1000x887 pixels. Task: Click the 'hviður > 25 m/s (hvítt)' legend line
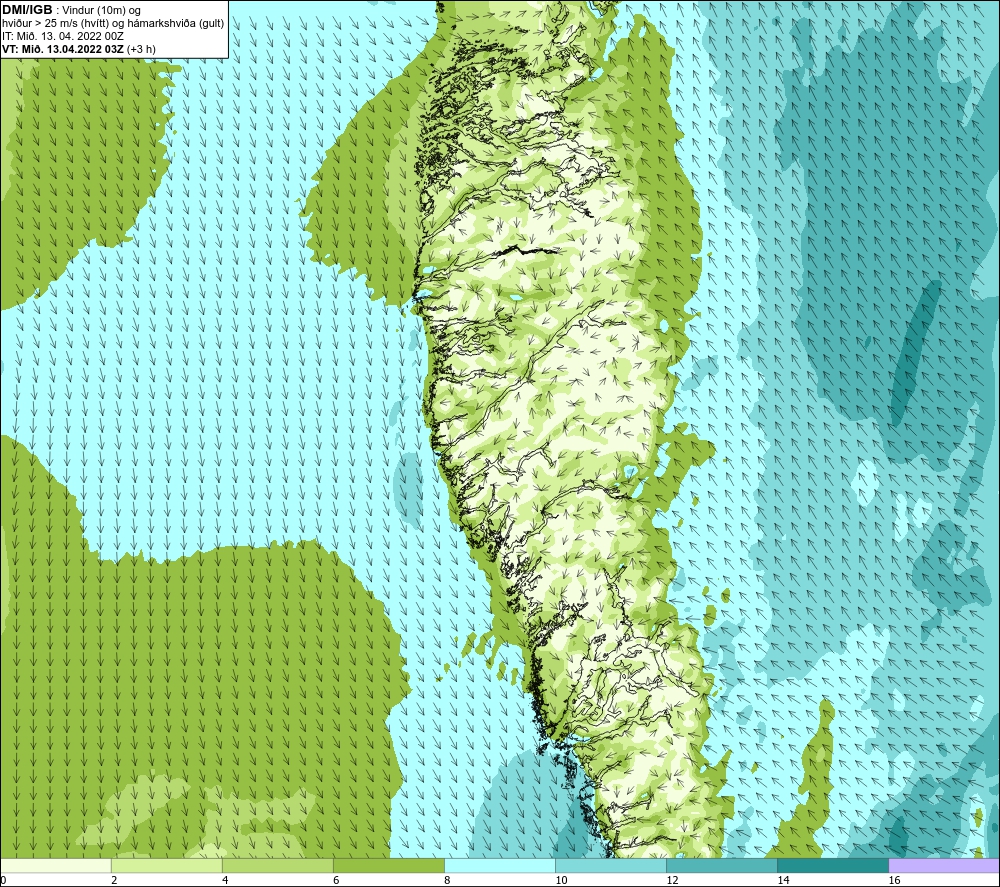tap(113, 24)
